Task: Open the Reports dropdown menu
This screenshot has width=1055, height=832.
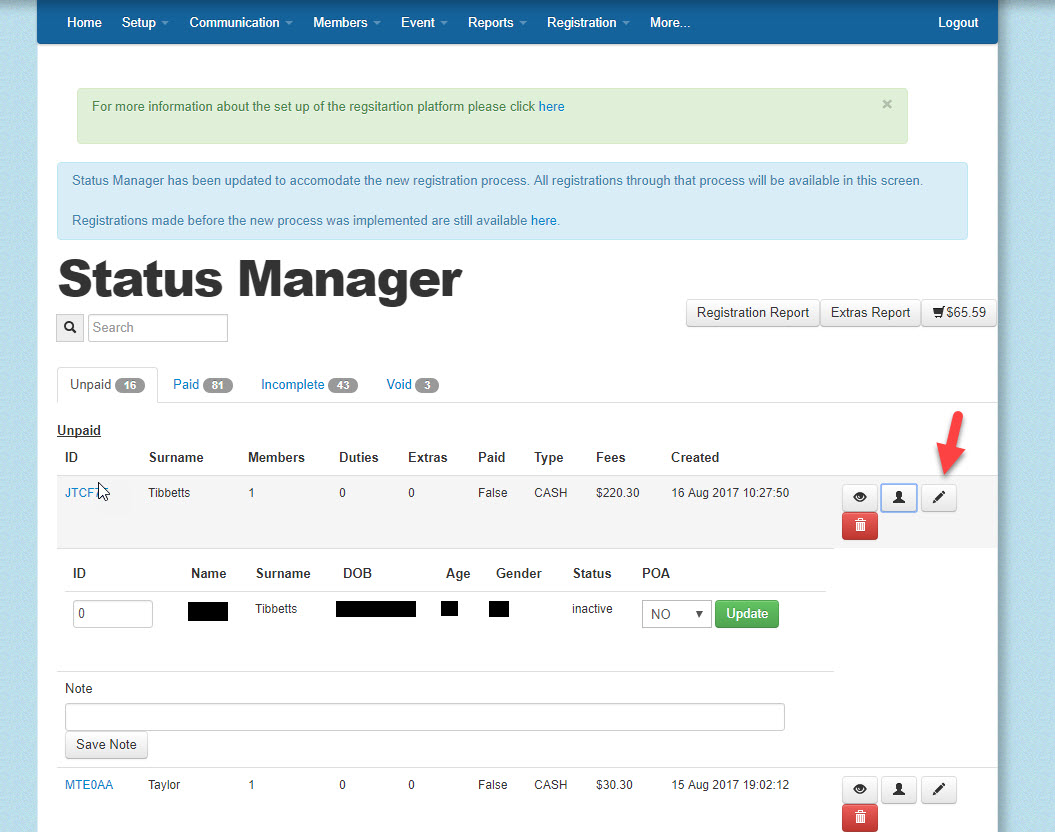Action: tap(497, 22)
